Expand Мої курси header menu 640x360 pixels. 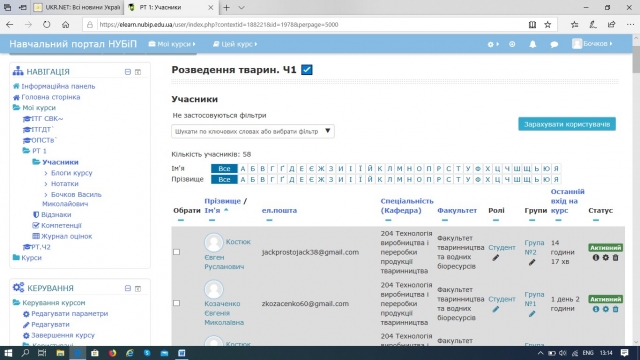(x=172, y=44)
